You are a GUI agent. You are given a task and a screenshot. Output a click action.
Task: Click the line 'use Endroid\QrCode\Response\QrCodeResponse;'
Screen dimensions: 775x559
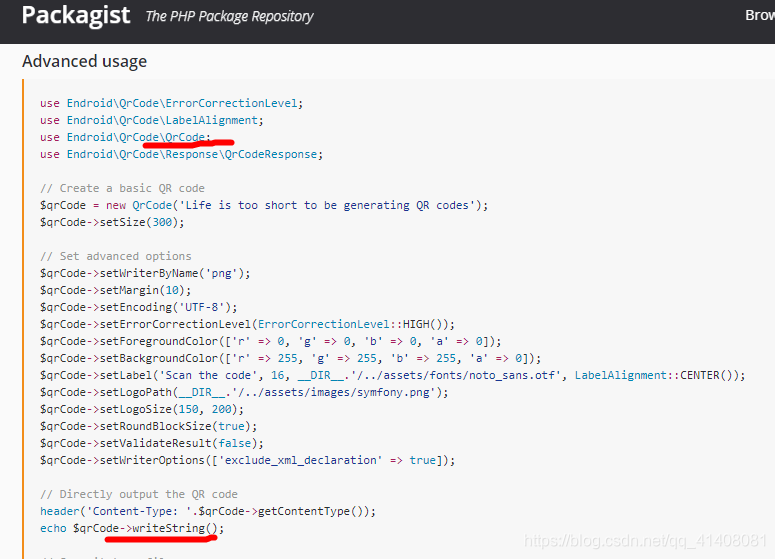click(181, 154)
